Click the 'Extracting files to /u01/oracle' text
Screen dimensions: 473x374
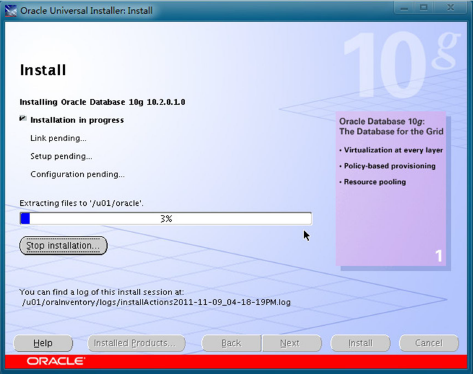click(x=81, y=203)
